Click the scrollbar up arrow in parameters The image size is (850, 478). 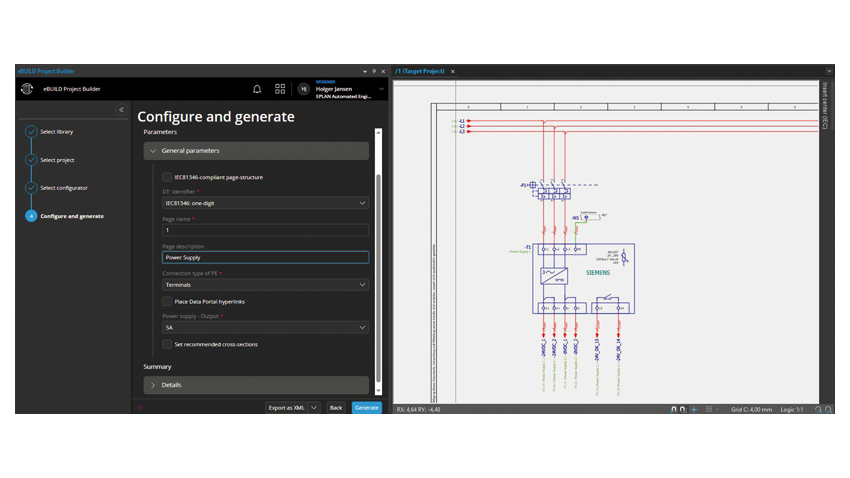pos(378,132)
